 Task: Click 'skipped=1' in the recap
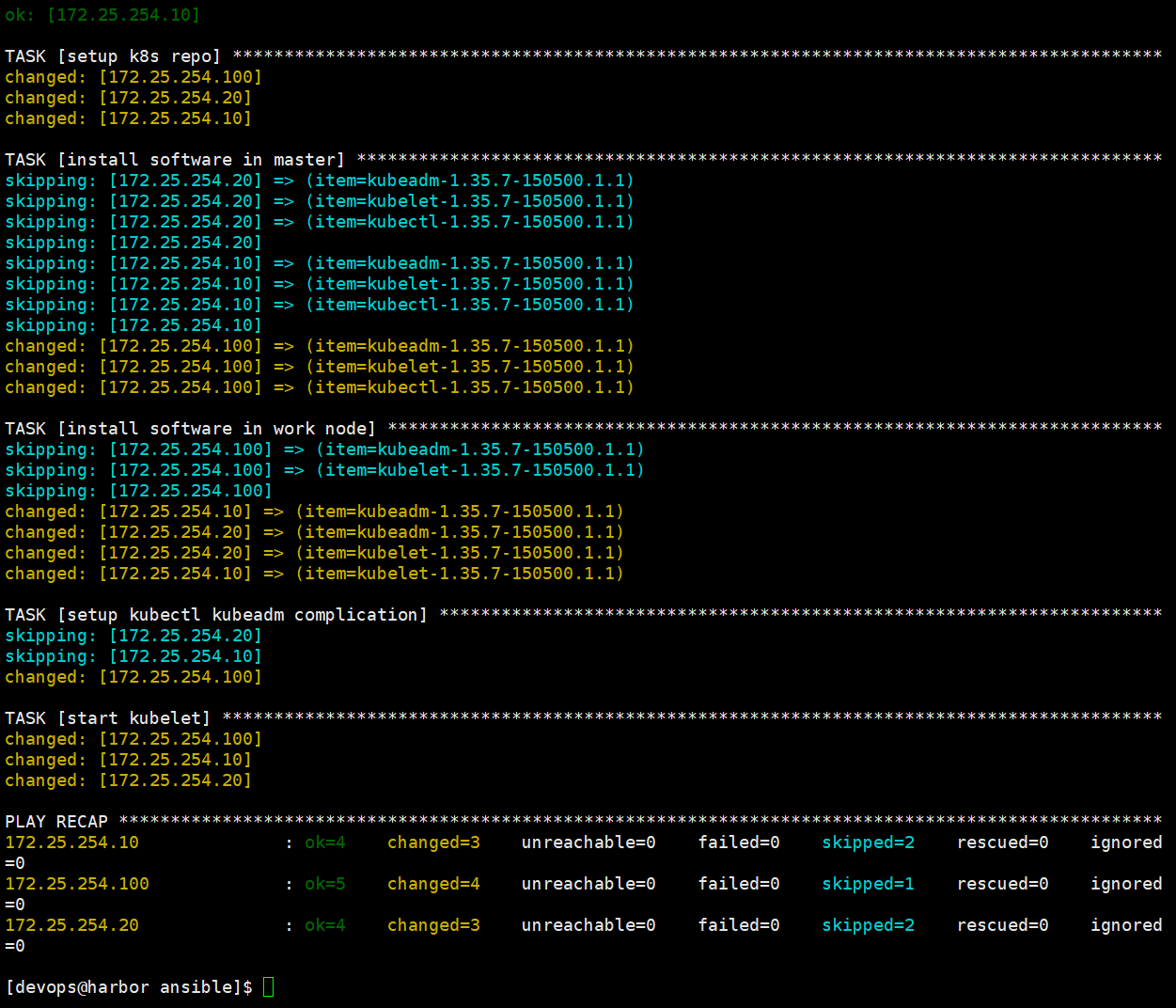coord(868,884)
